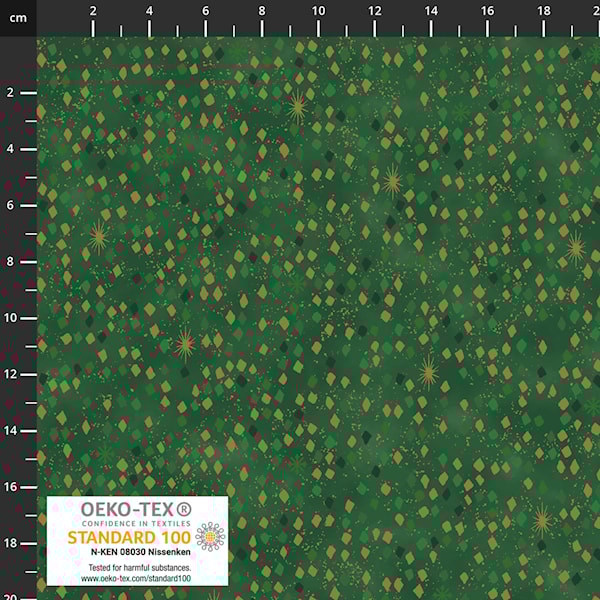
Task: Open the www.oeko-tex.com/standard100 link
Action: pos(136,578)
